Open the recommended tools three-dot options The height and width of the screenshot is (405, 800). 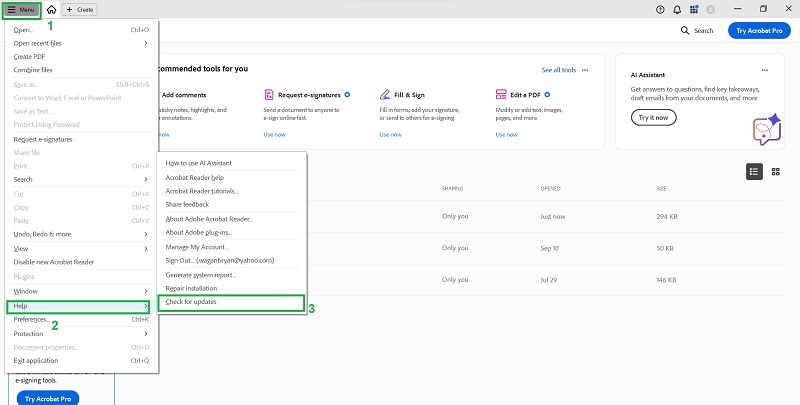tap(585, 70)
